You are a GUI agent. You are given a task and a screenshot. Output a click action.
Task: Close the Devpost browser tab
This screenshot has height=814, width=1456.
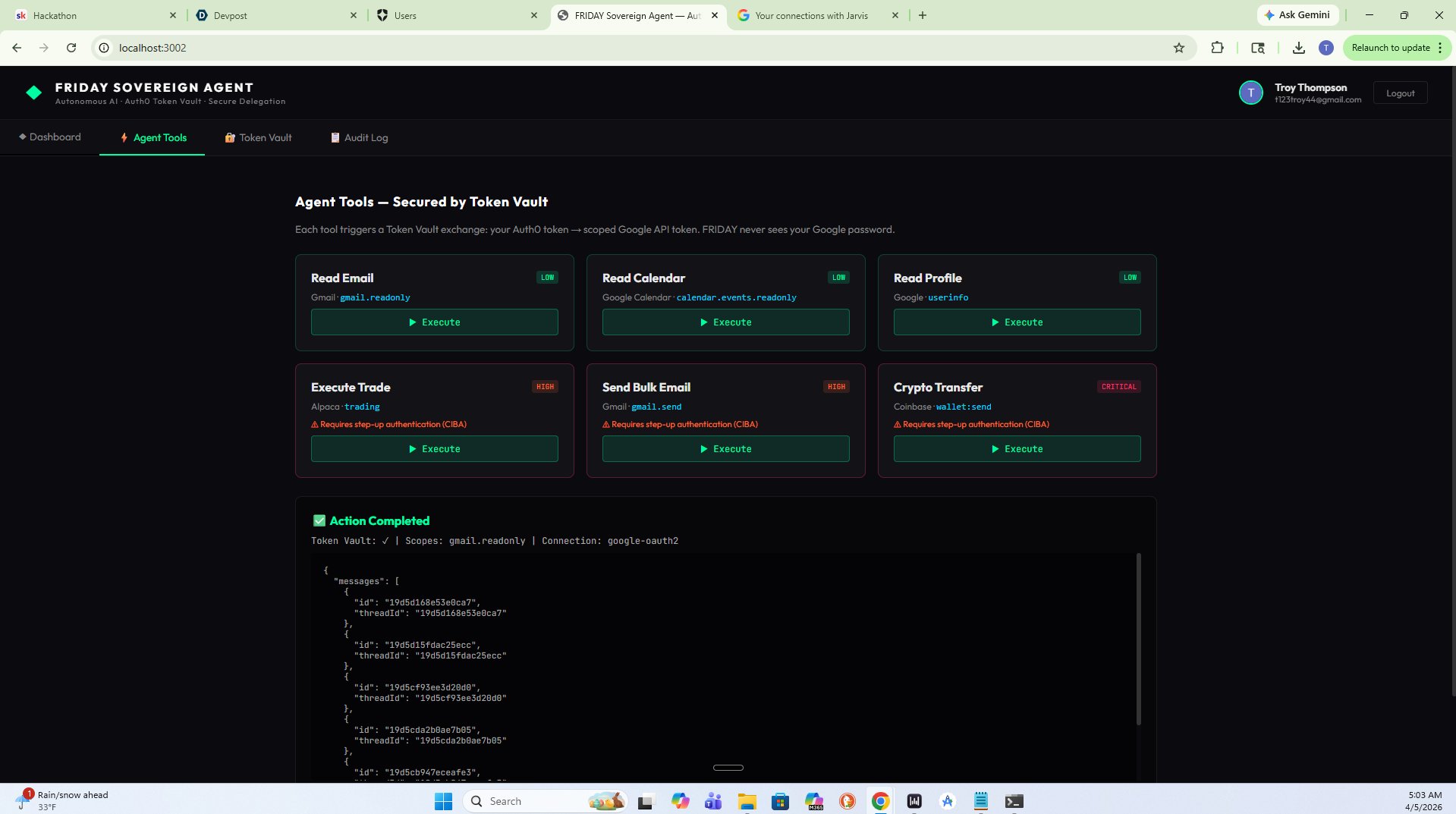(x=354, y=15)
